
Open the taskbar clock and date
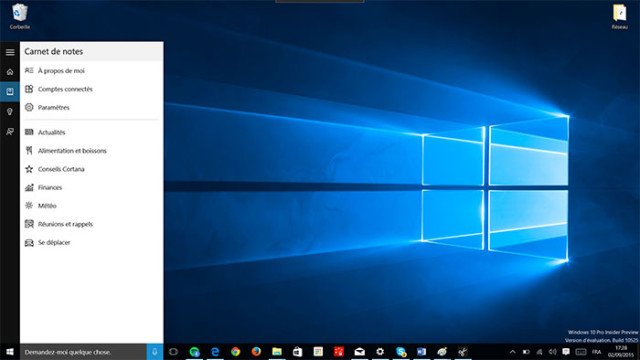pyautogui.click(x=621, y=352)
